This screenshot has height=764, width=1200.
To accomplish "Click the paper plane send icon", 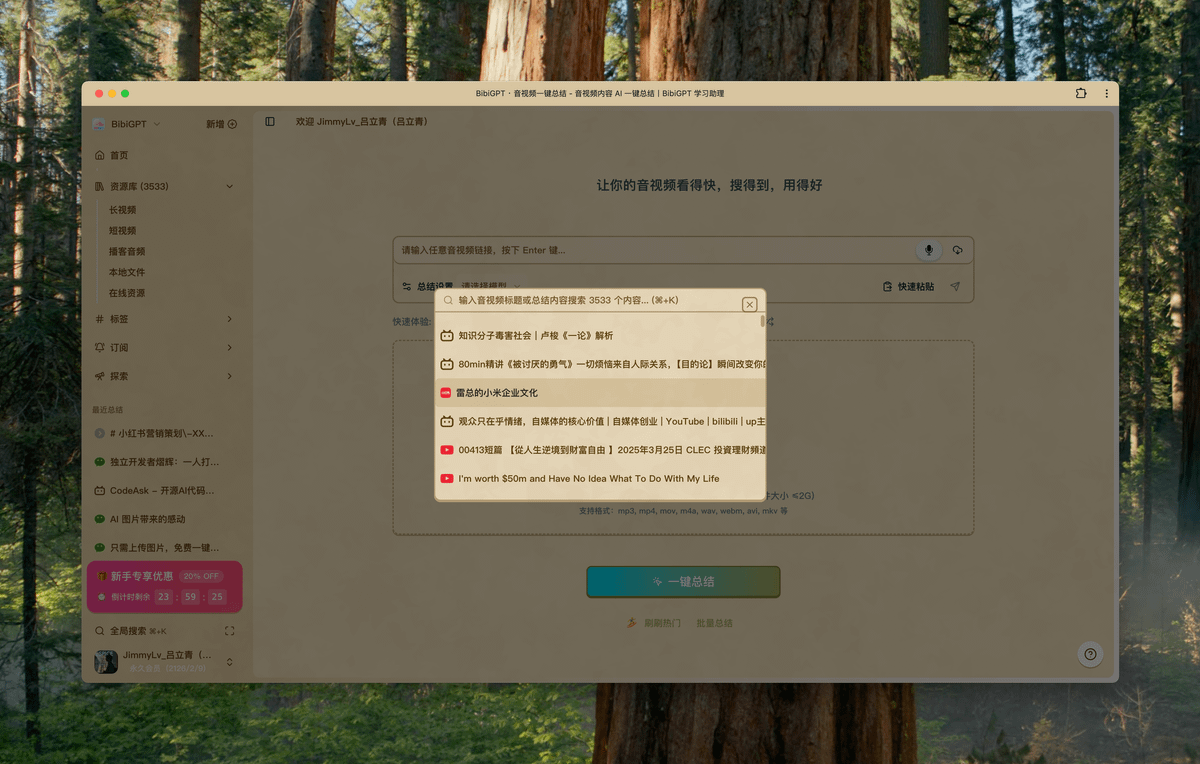I will pyautogui.click(x=955, y=287).
